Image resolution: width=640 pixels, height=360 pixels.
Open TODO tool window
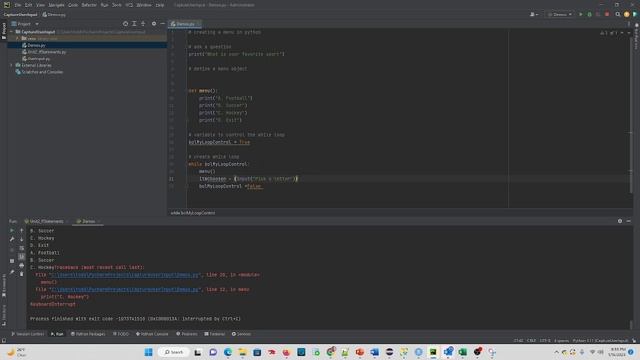(x=121, y=334)
